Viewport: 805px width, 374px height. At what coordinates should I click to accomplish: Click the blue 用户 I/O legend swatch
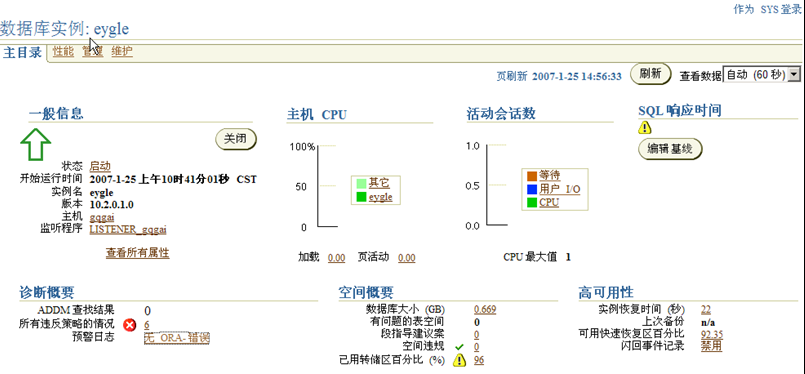(532, 189)
